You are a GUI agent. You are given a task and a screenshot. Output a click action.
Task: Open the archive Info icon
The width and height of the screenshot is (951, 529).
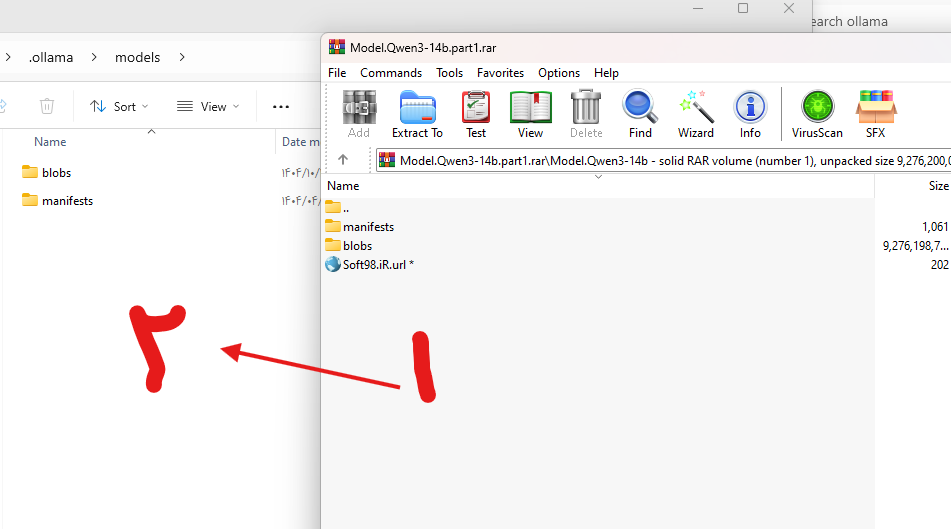pyautogui.click(x=750, y=114)
